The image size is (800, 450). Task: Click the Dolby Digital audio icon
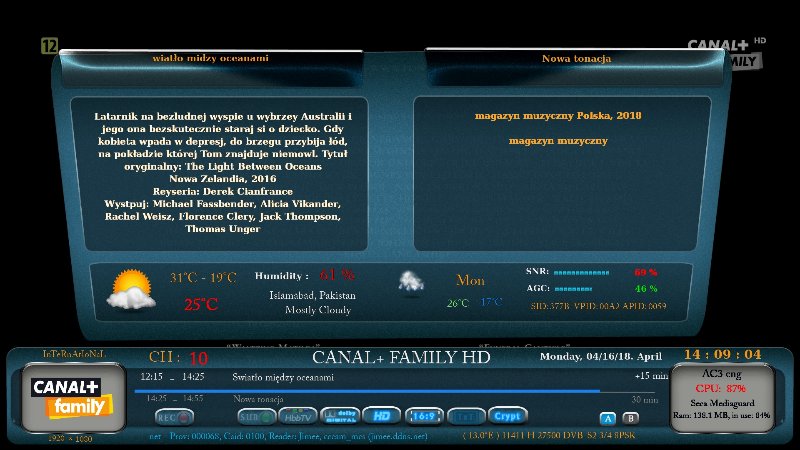tap(340, 416)
